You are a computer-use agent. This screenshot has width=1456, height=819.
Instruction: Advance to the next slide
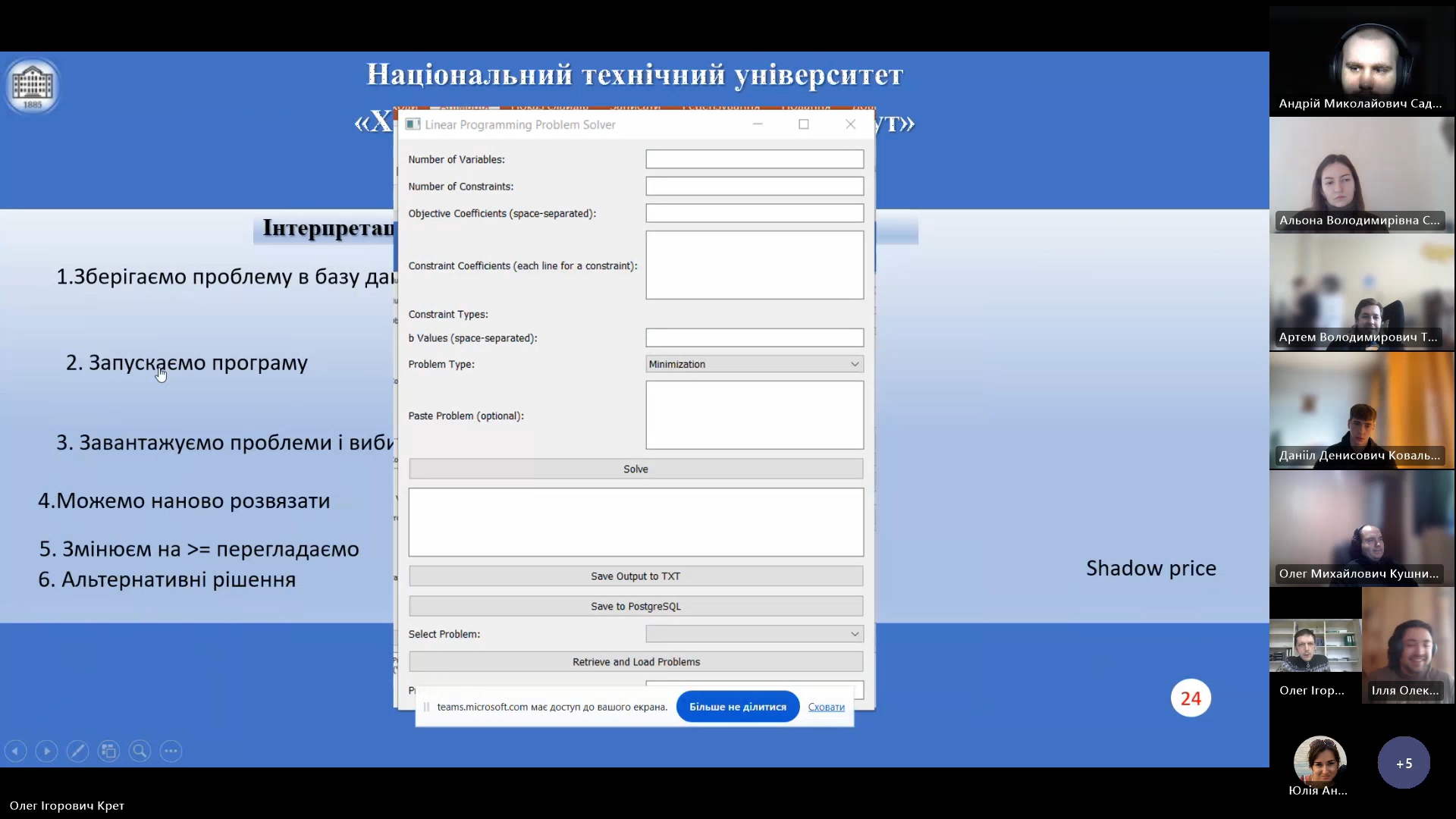tap(46, 751)
